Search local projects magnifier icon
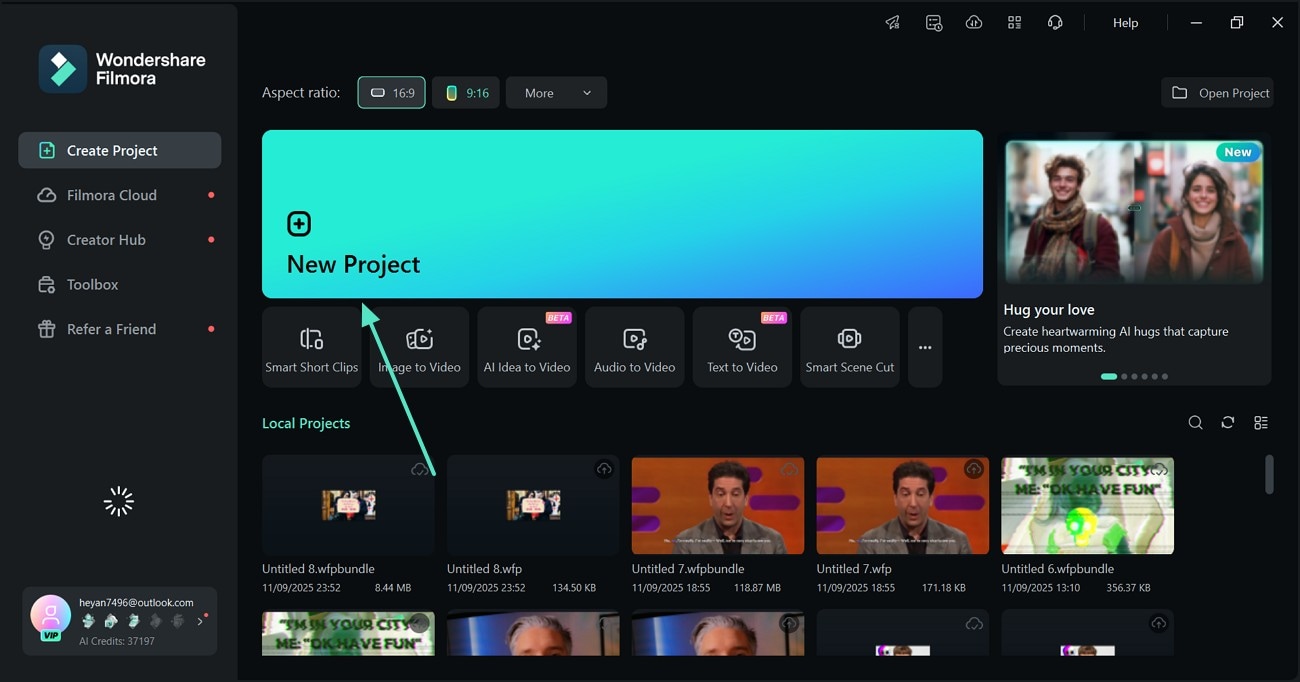The width and height of the screenshot is (1300, 682). click(1195, 423)
